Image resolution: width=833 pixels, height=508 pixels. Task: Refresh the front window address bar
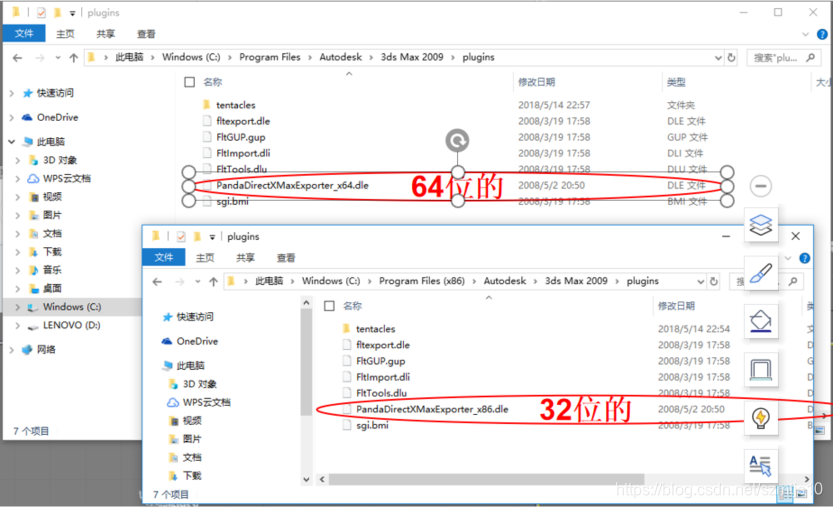(713, 281)
